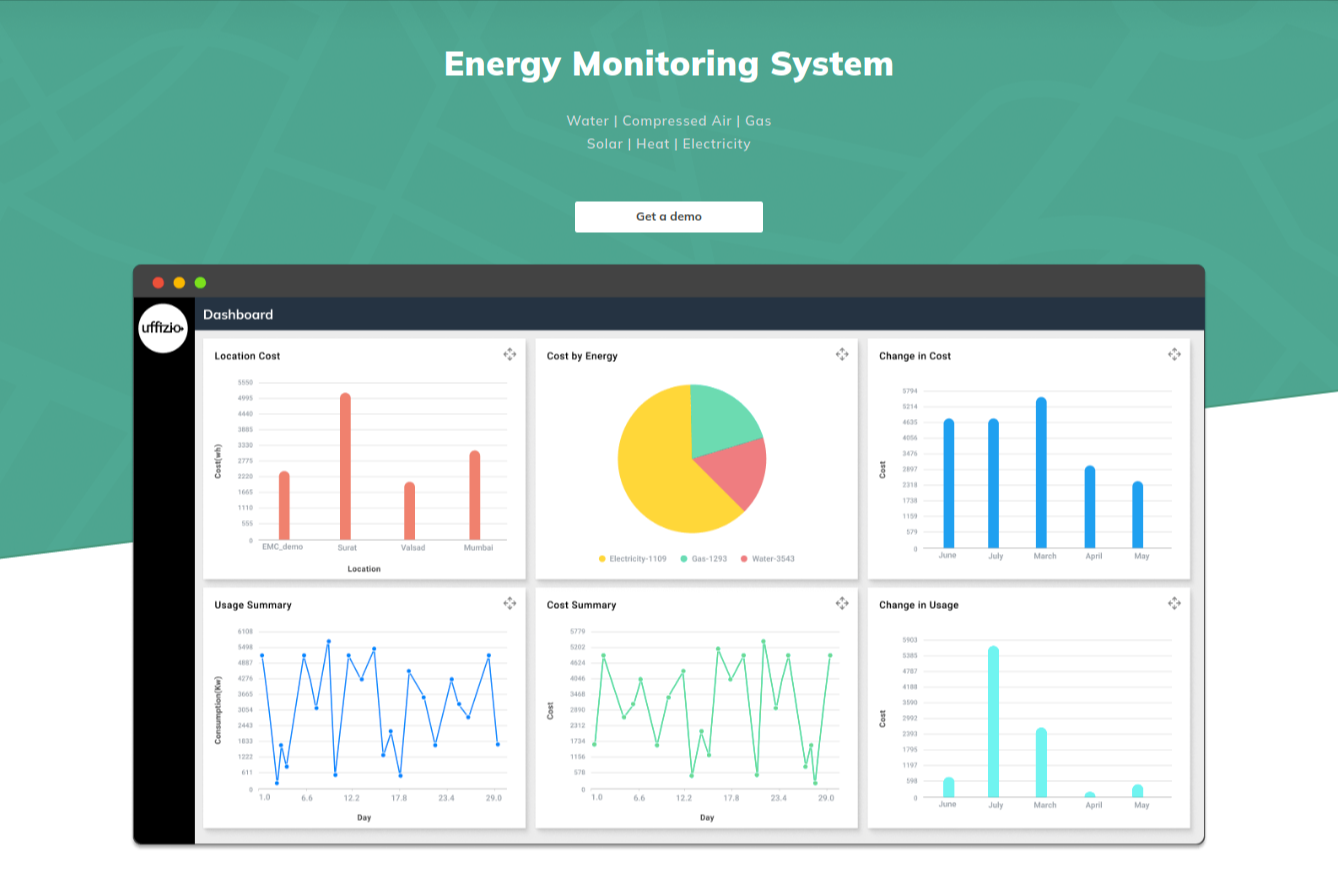
Task: Expand the Usage Summary chart panel
Action: [x=509, y=603]
